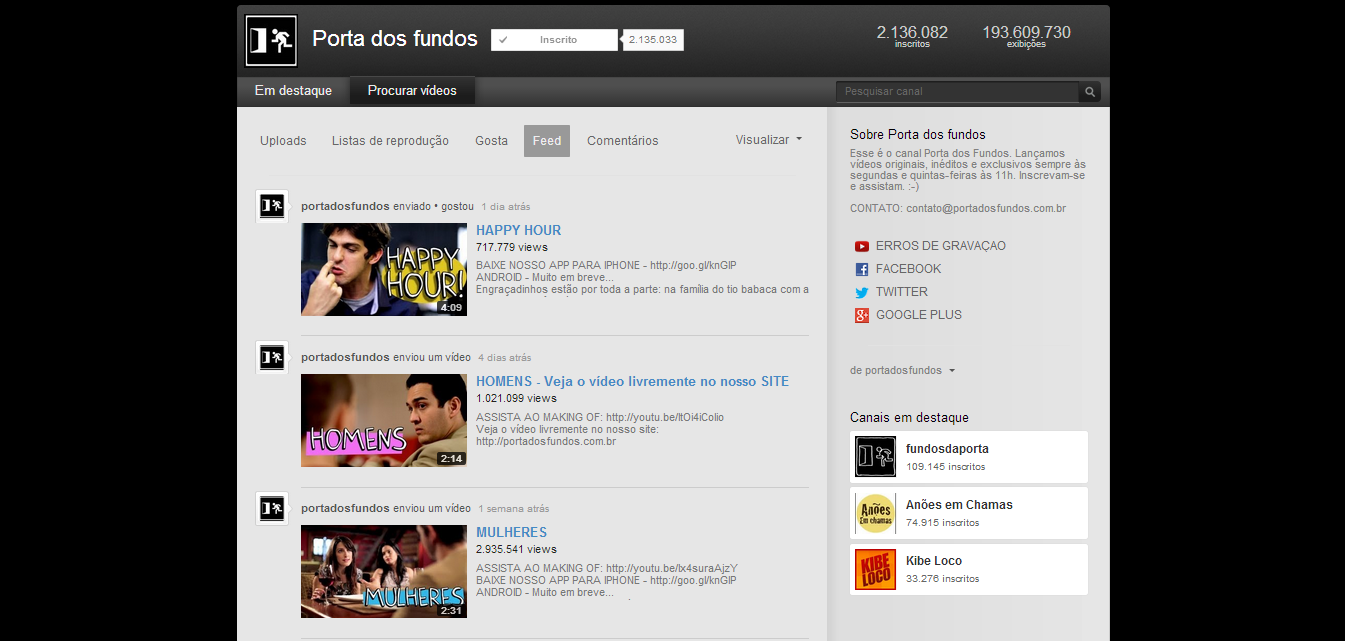
Task: Open the Visualizar dropdown
Action: coord(769,140)
